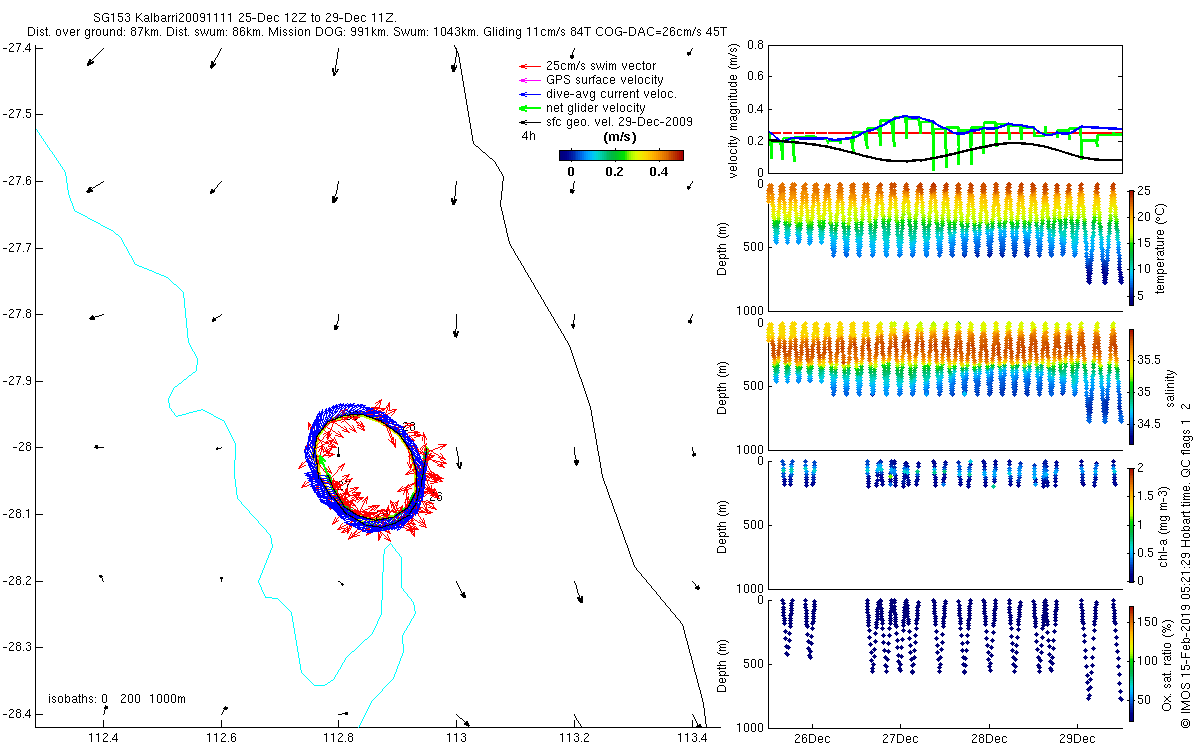Click the black arrow for sfc geo. vel. legend

click(530, 122)
